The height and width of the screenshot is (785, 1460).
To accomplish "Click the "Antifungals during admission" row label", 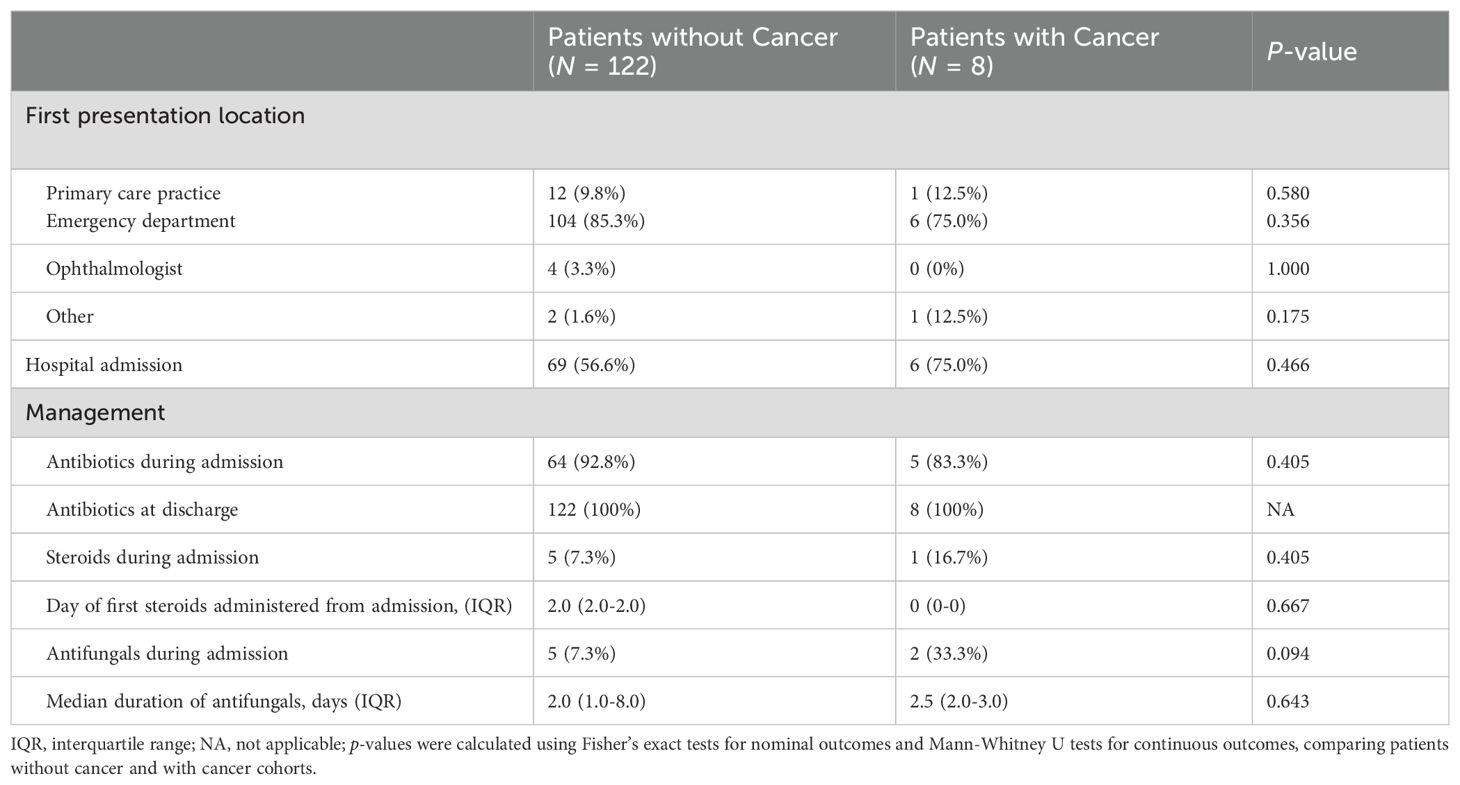I will pos(167,653).
